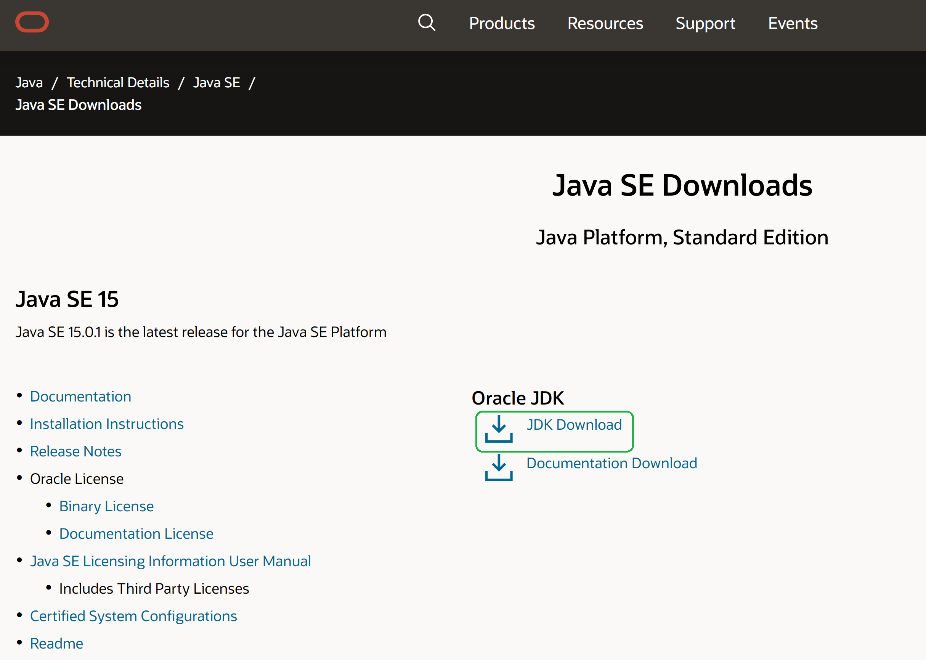Screen dimensions: 926x660
Task: Open the Documentation License link
Action: point(136,534)
